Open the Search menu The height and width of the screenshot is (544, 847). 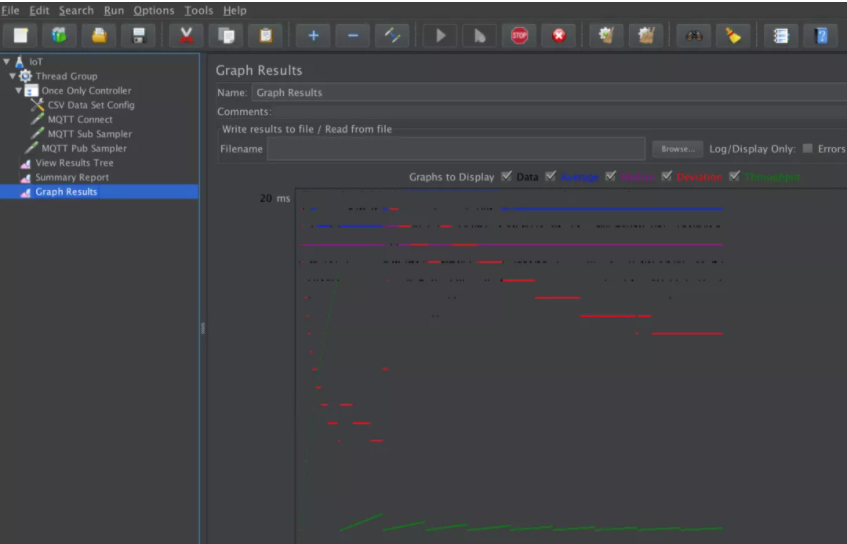[76, 10]
